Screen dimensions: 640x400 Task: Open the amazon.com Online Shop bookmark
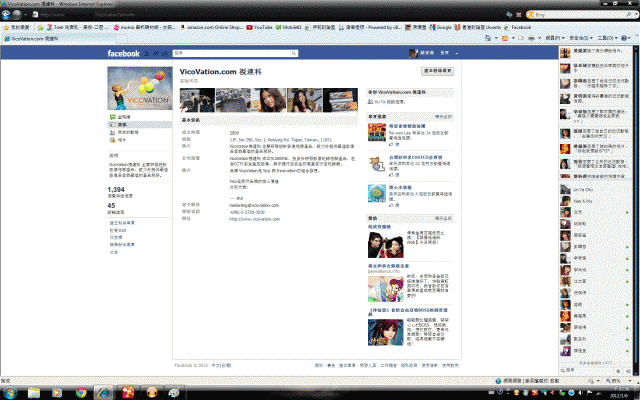tap(211, 27)
